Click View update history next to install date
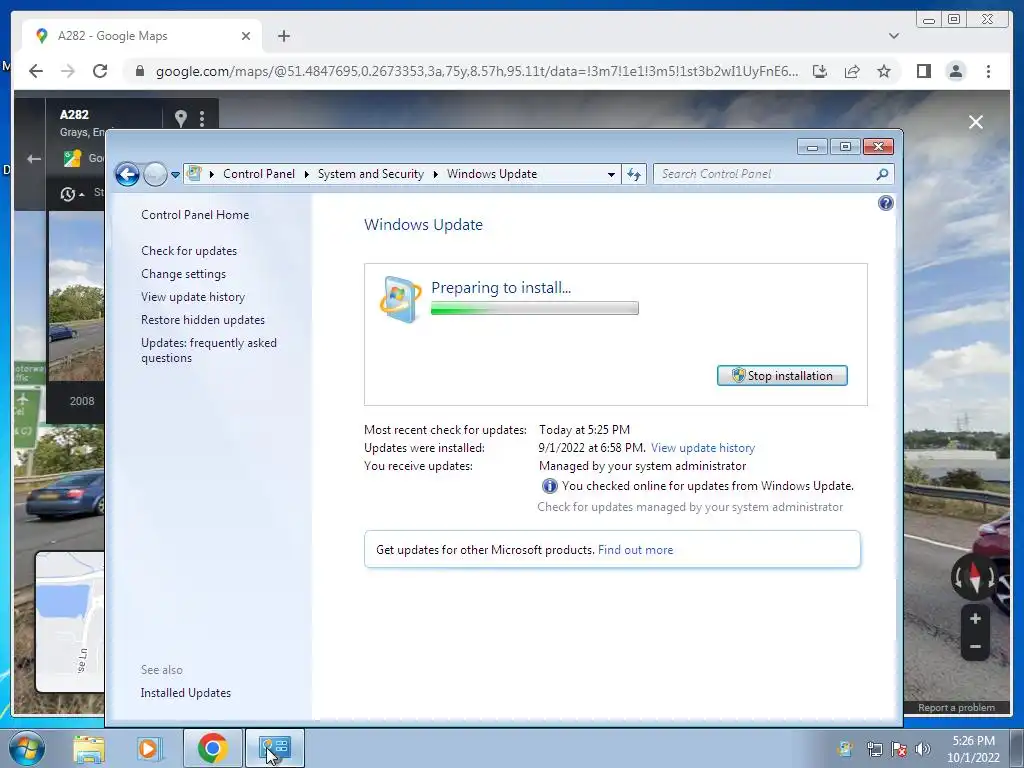The width and height of the screenshot is (1024, 768). (x=703, y=448)
